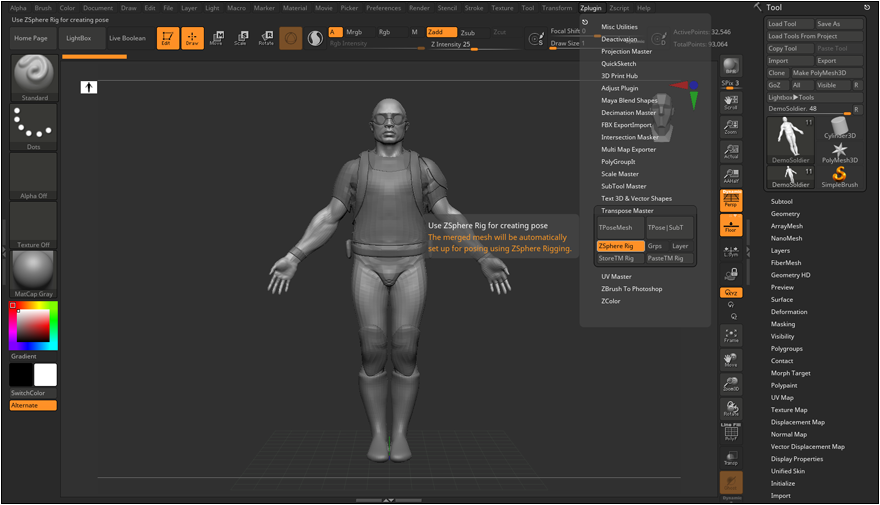Open the Texture Off selector
This screenshot has height=505, width=880.
[x=34, y=225]
